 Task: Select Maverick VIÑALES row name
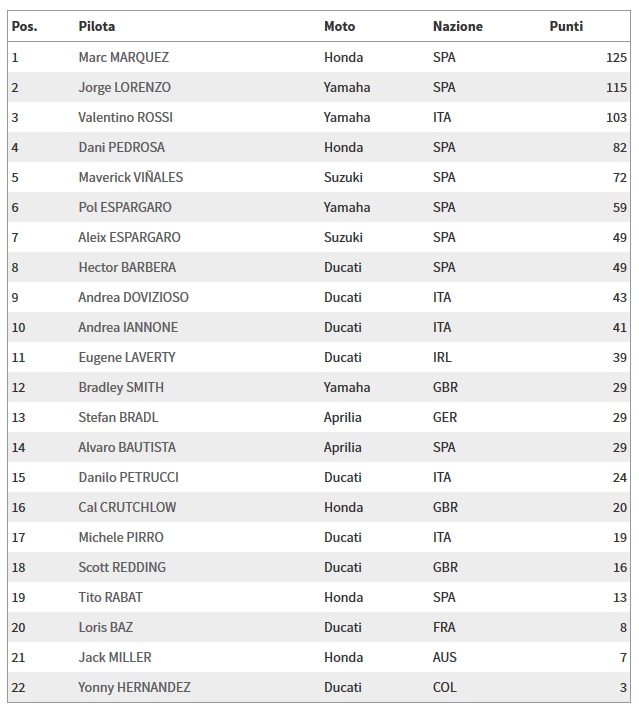point(130,177)
